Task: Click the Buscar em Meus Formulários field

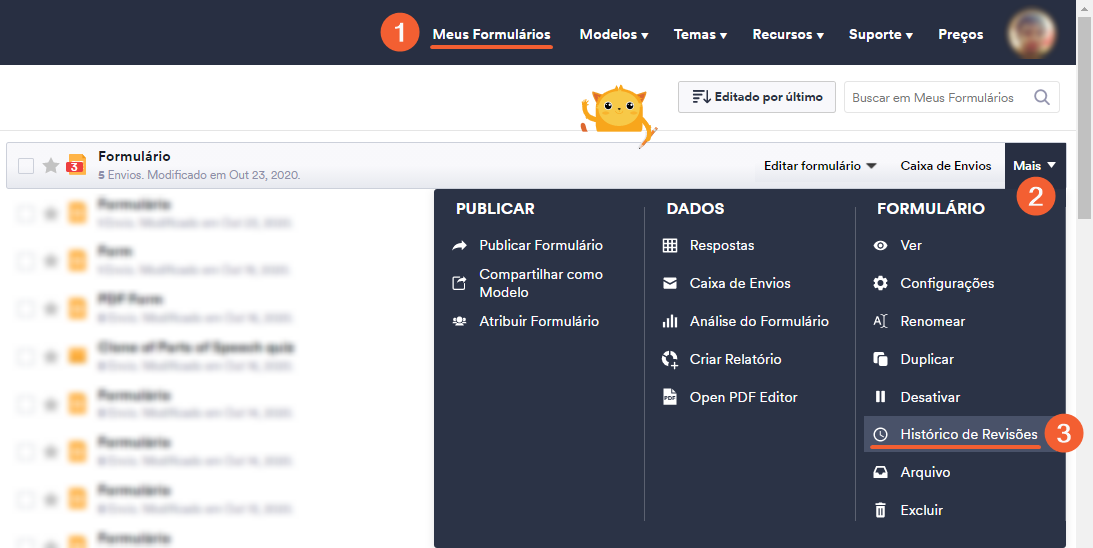Action: (936, 97)
